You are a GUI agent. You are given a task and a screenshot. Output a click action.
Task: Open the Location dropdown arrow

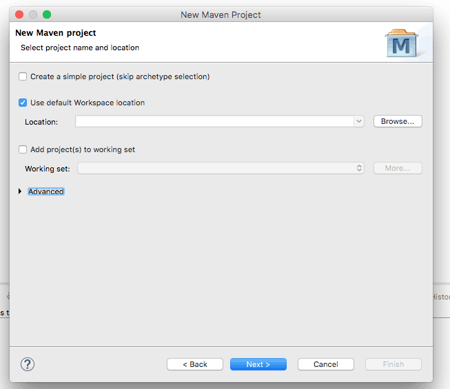coord(359,121)
